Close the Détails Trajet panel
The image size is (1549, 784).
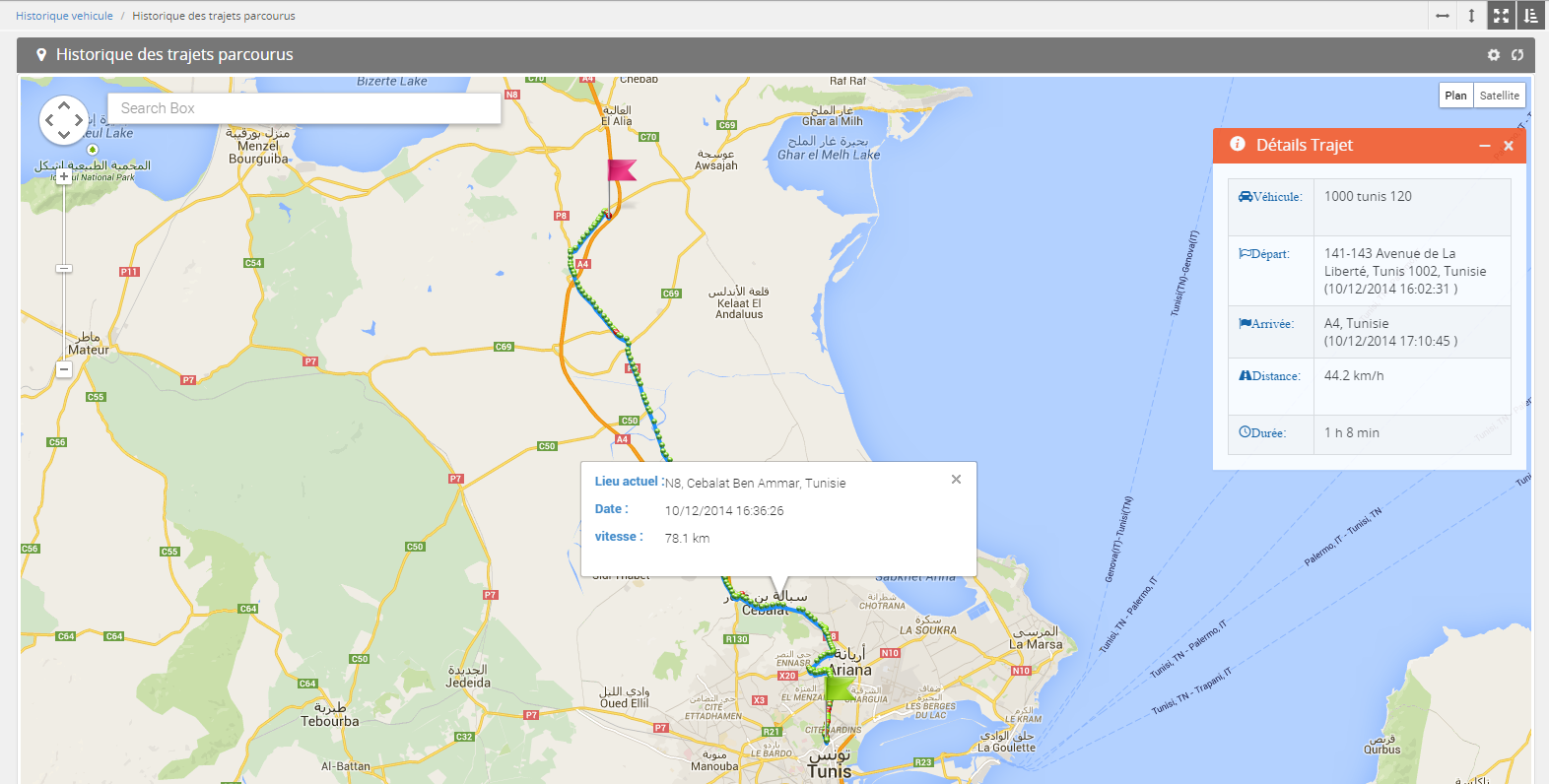coord(1509,146)
